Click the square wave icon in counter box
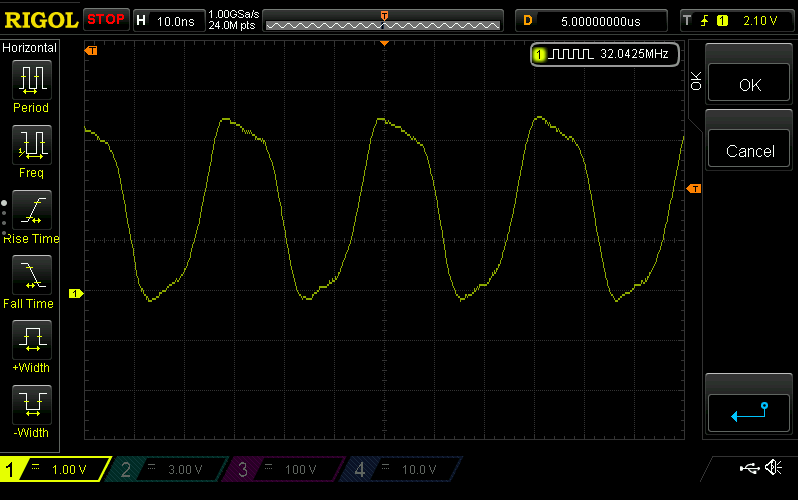Viewport: 798px width, 500px height. click(x=571, y=54)
